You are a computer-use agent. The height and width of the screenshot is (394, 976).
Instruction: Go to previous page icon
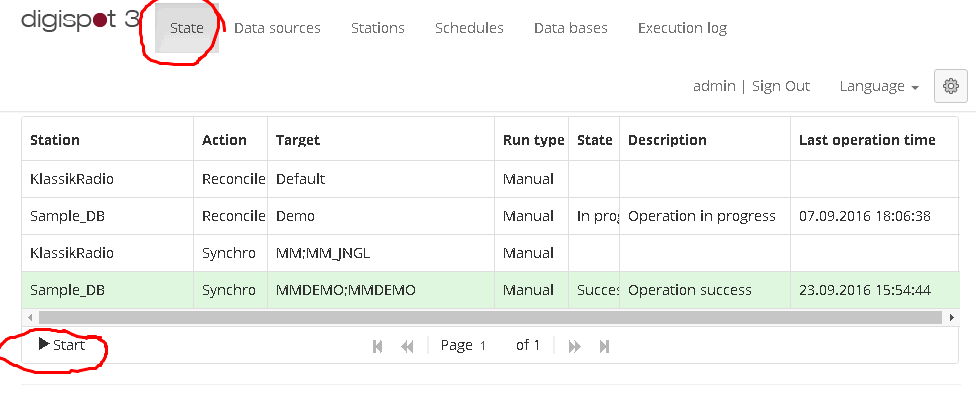(x=408, y=346)
